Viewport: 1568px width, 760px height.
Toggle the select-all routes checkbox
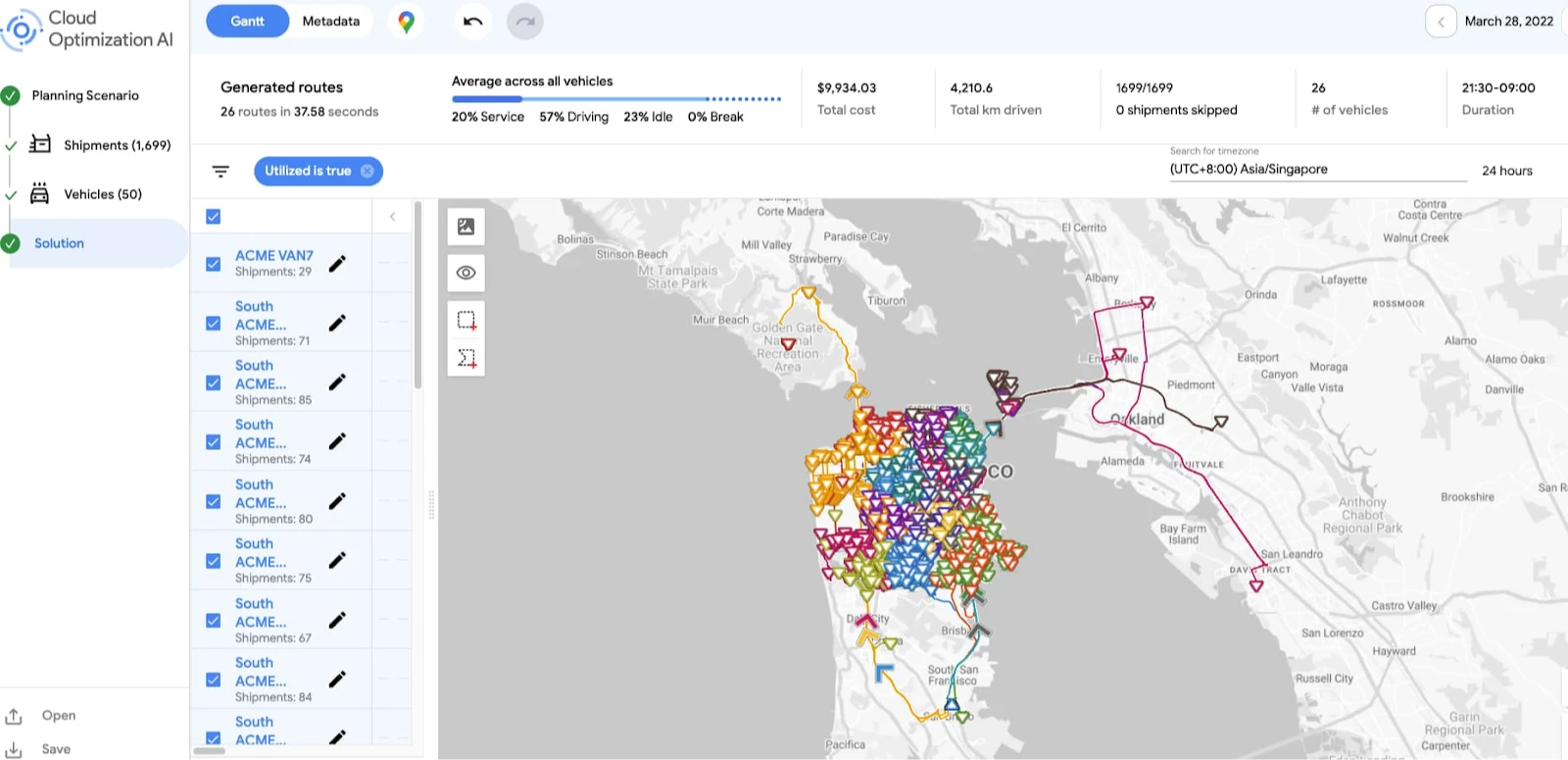[214, 217]
